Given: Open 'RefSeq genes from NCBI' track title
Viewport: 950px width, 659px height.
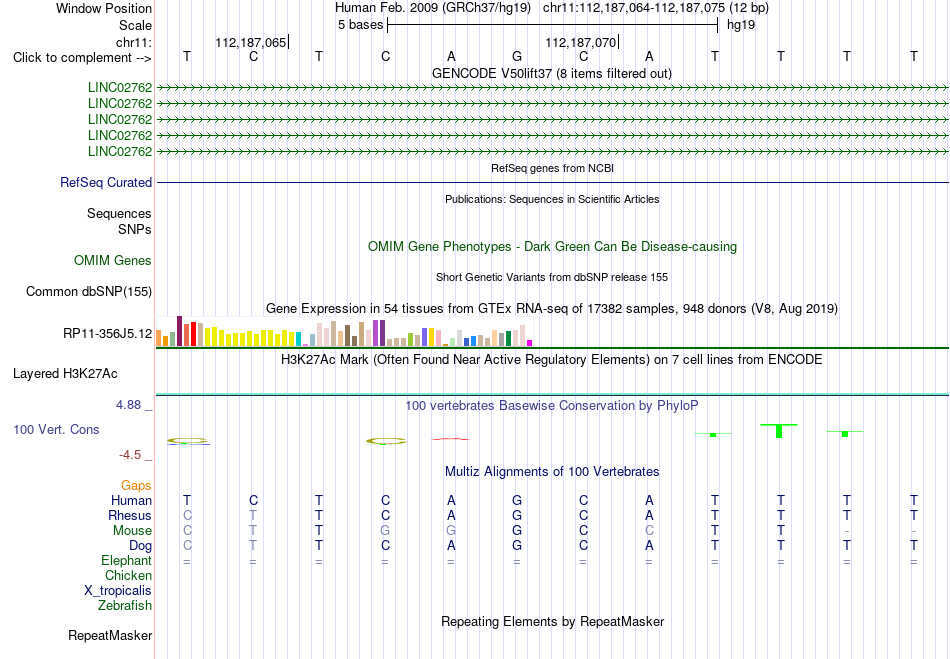Looking at the screenshot, I should (x=552, y=168).
